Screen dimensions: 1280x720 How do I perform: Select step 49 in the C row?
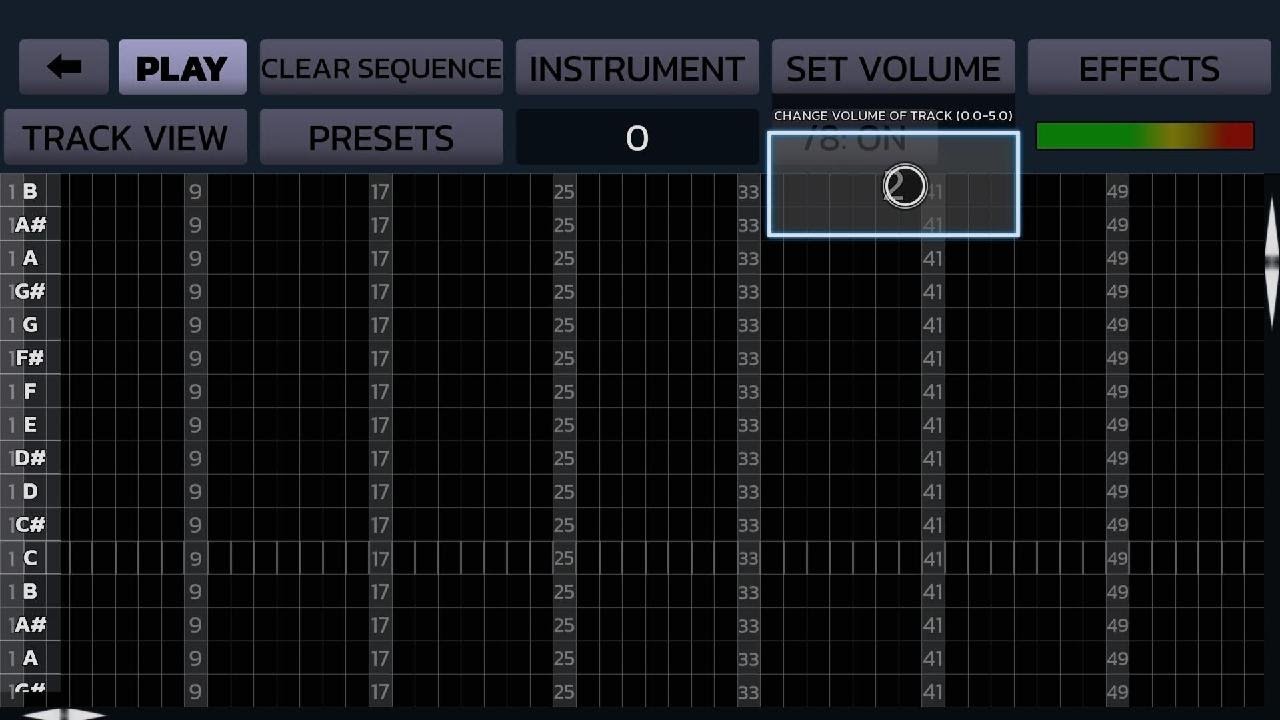pyautogui.click(x=1117, y=558)
